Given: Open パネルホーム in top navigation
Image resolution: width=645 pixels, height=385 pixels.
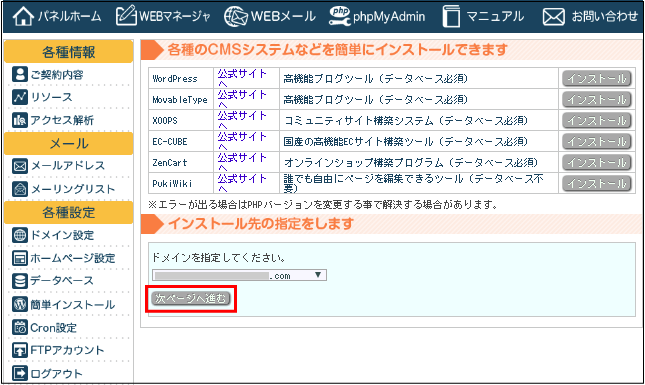Looking at the screenshot, I should pos(57,16).
